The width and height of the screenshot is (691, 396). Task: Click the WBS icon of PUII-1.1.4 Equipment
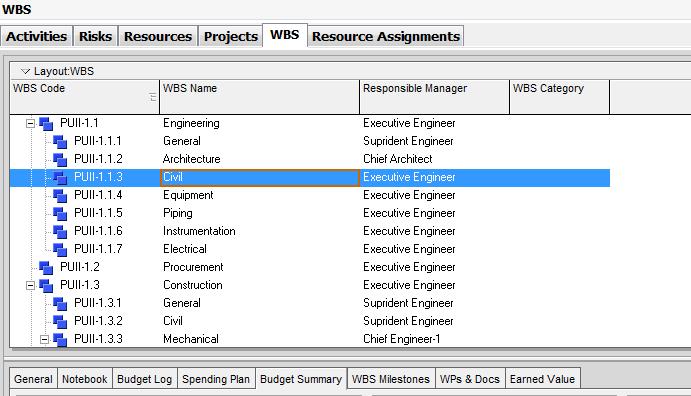[x=60, y=196]
